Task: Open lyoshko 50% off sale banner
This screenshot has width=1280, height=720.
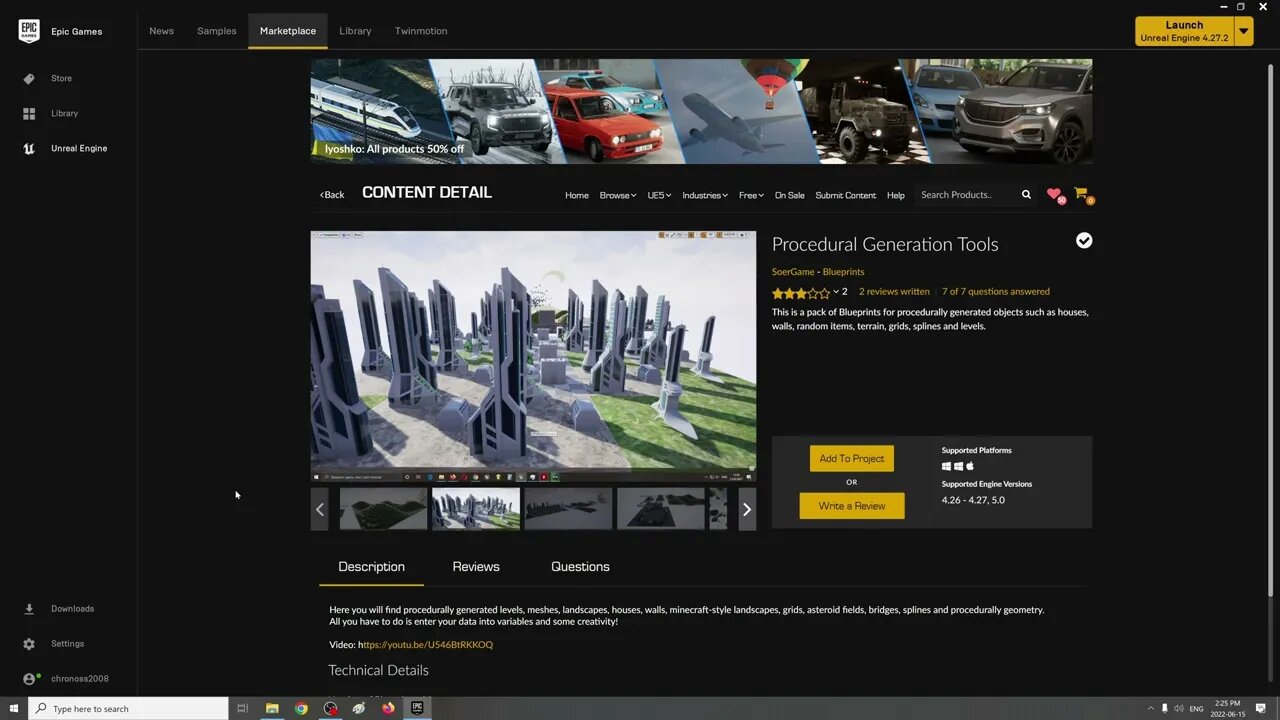Action: point(701,111)
